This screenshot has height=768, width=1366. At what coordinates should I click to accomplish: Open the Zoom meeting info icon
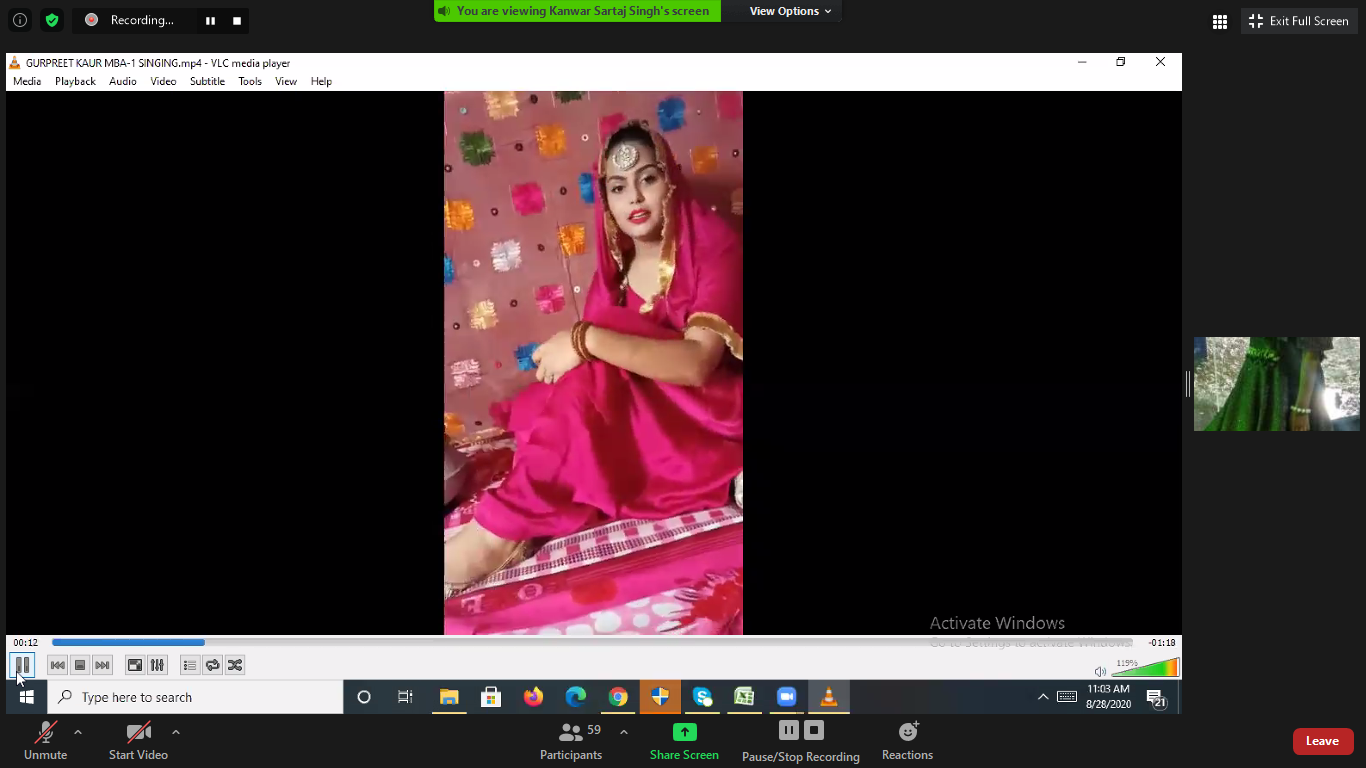[19, 20]
